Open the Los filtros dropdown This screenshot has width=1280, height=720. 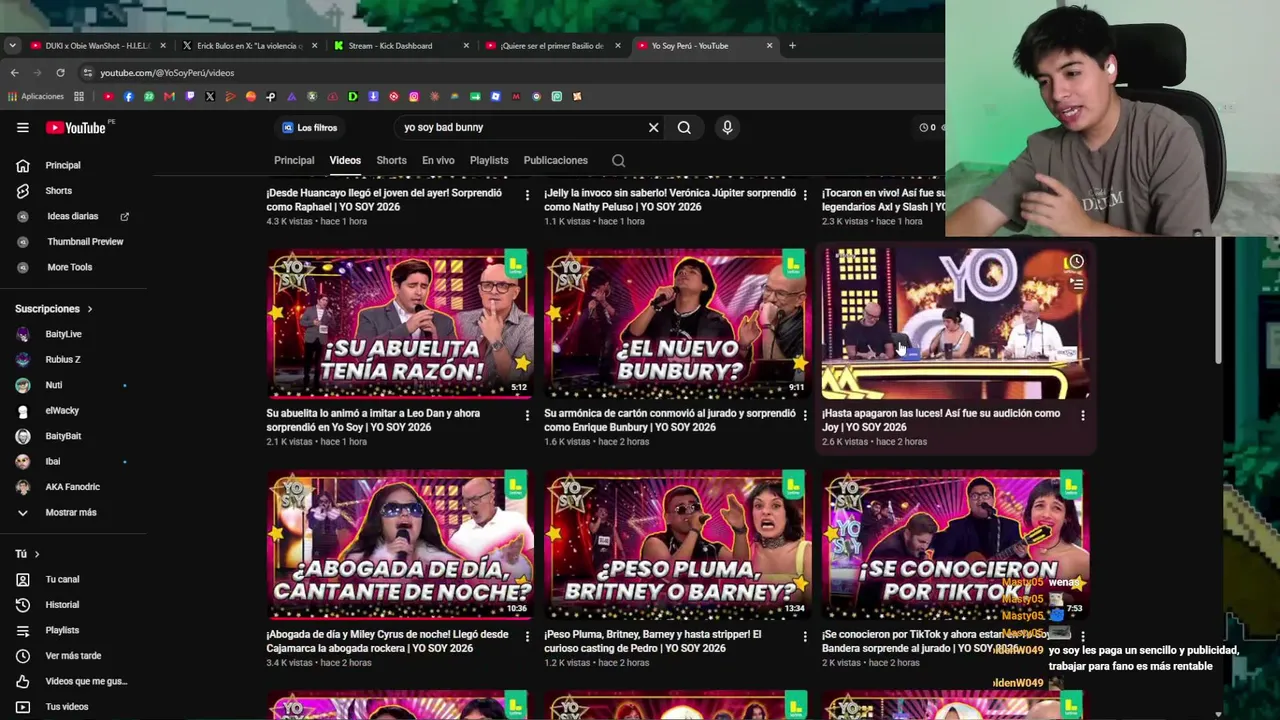(x=310, y=128)
